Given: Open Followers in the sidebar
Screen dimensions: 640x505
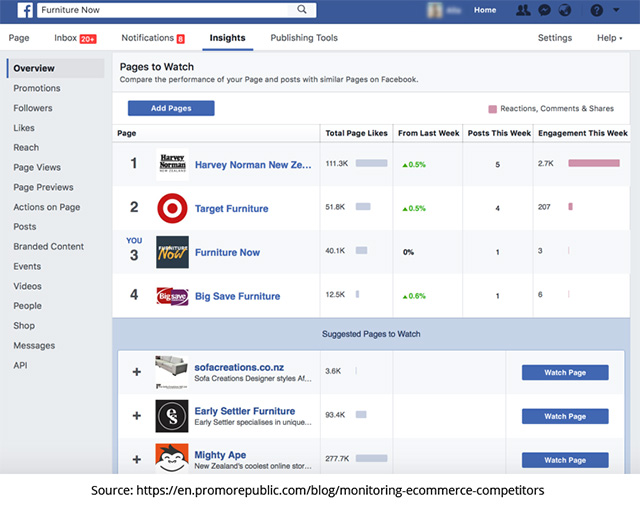Looking at the screenshot, I should 33,108.
